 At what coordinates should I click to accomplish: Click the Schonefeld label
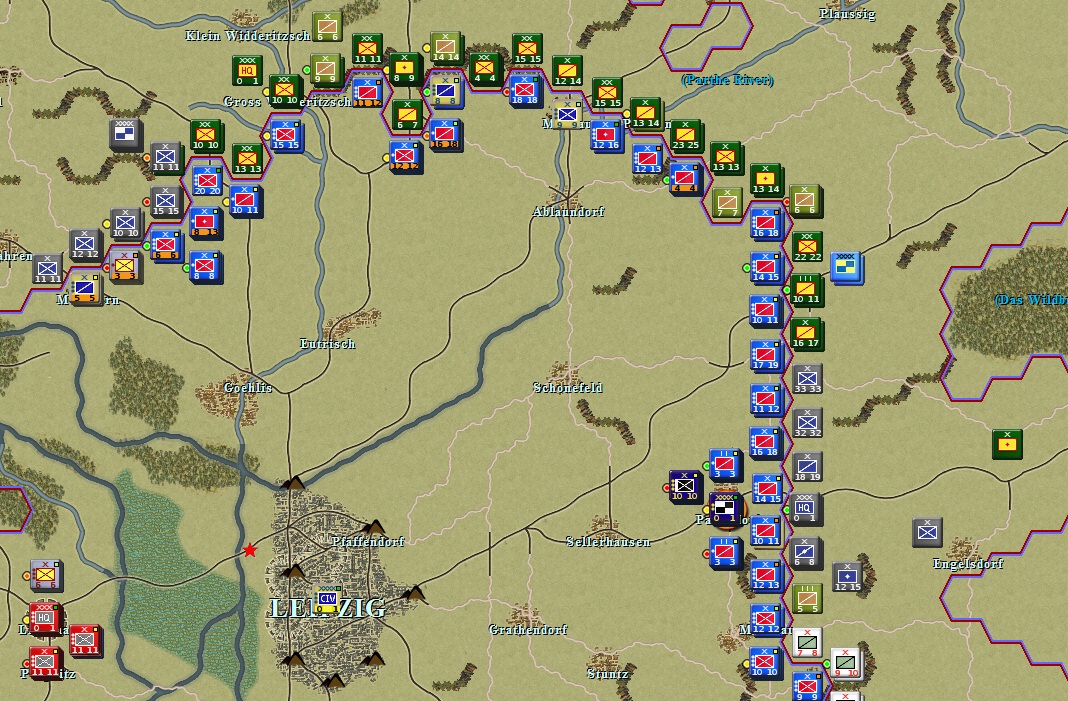click(x=567, y=388)
